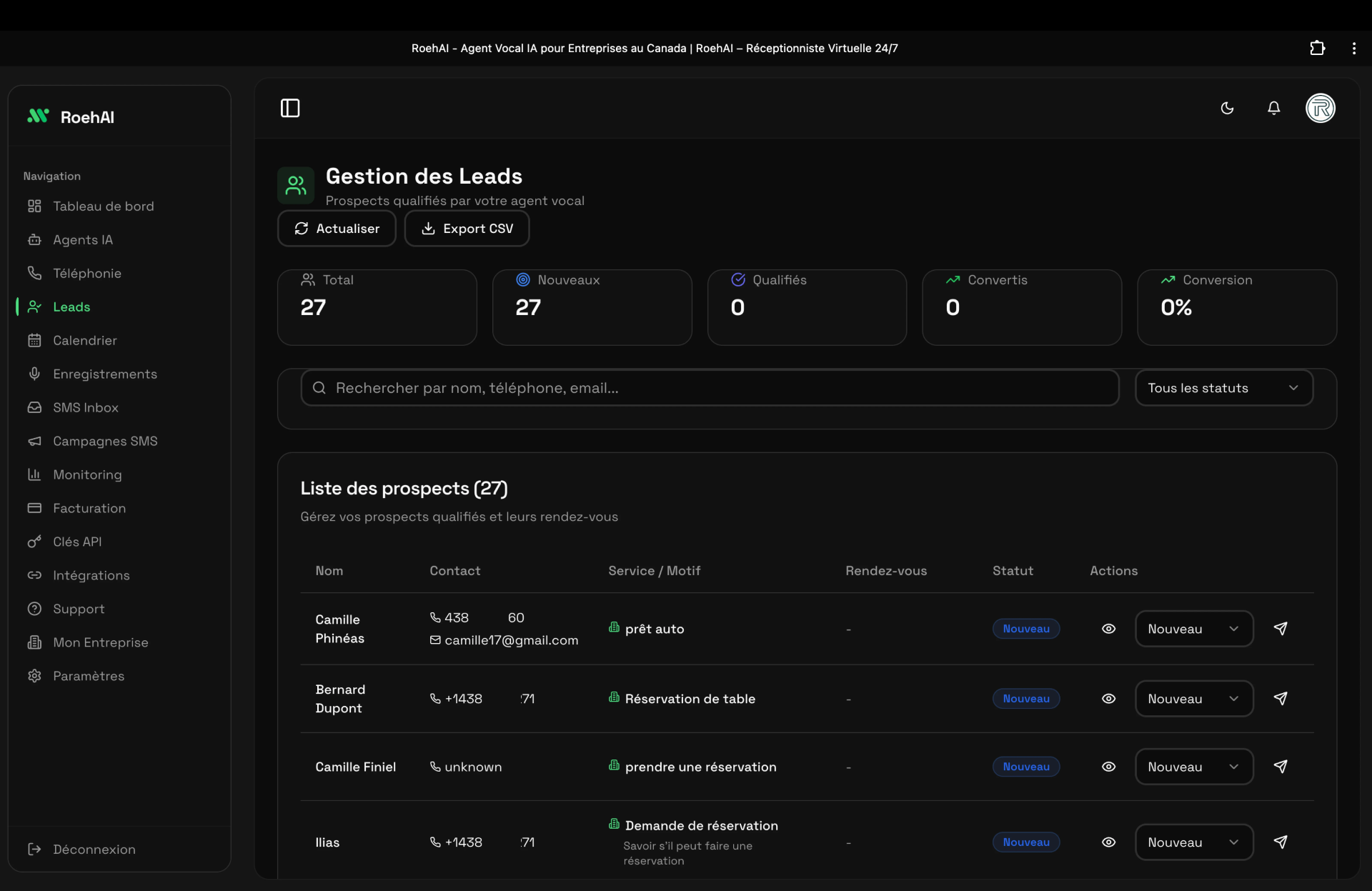Click the Statut column header
The width and height of the screenshot is (1372, 891).
(1013, 571)
